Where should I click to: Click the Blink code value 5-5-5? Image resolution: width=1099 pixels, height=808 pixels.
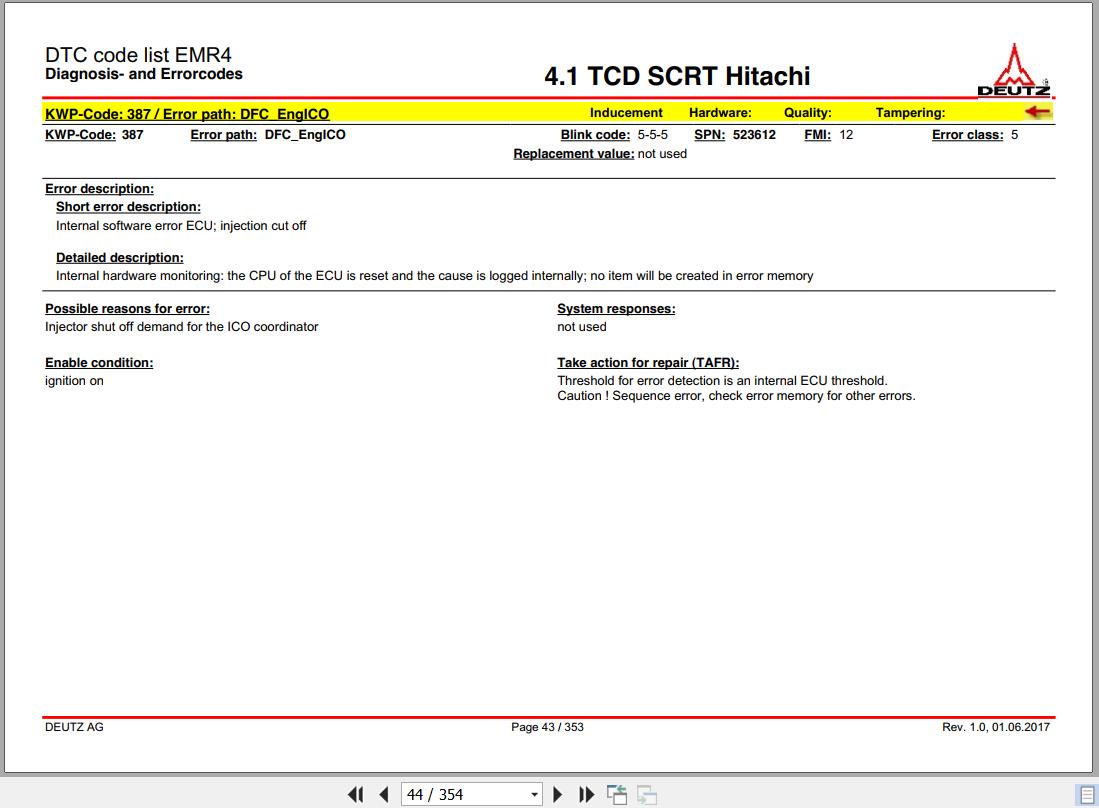pos(653,135)
